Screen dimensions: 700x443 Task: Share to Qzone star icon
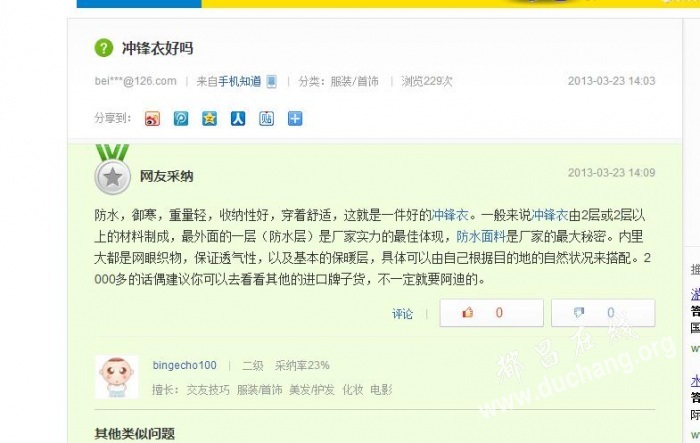[209, 119]
